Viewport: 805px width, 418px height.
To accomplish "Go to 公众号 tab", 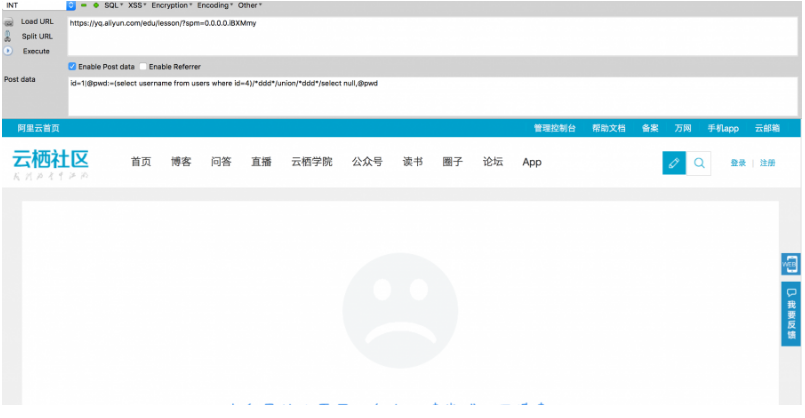I will (x=367, y=162).
